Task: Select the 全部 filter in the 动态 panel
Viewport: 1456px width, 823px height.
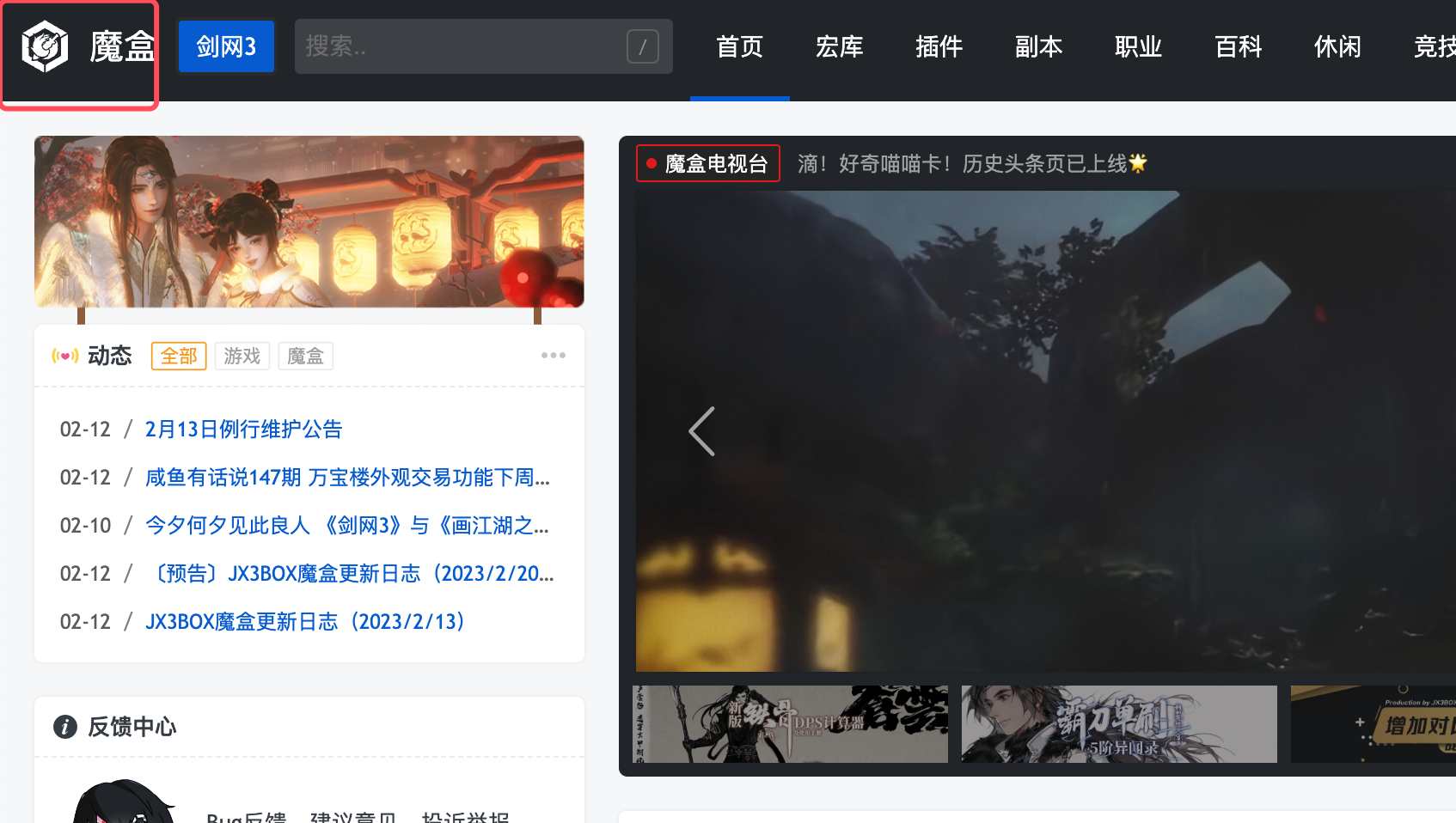Action: pos(178,356)
